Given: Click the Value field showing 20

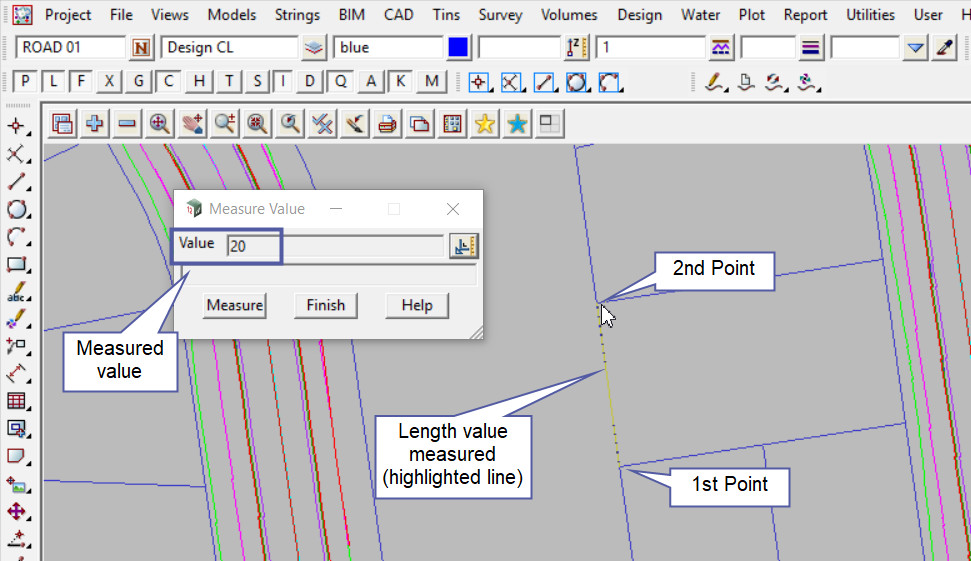Looking at the screenshot, I should (x=335, y=246).
